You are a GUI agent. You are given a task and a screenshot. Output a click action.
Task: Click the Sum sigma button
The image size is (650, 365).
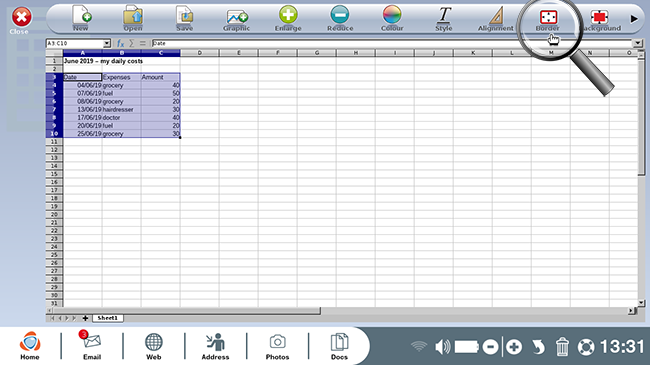131,43
